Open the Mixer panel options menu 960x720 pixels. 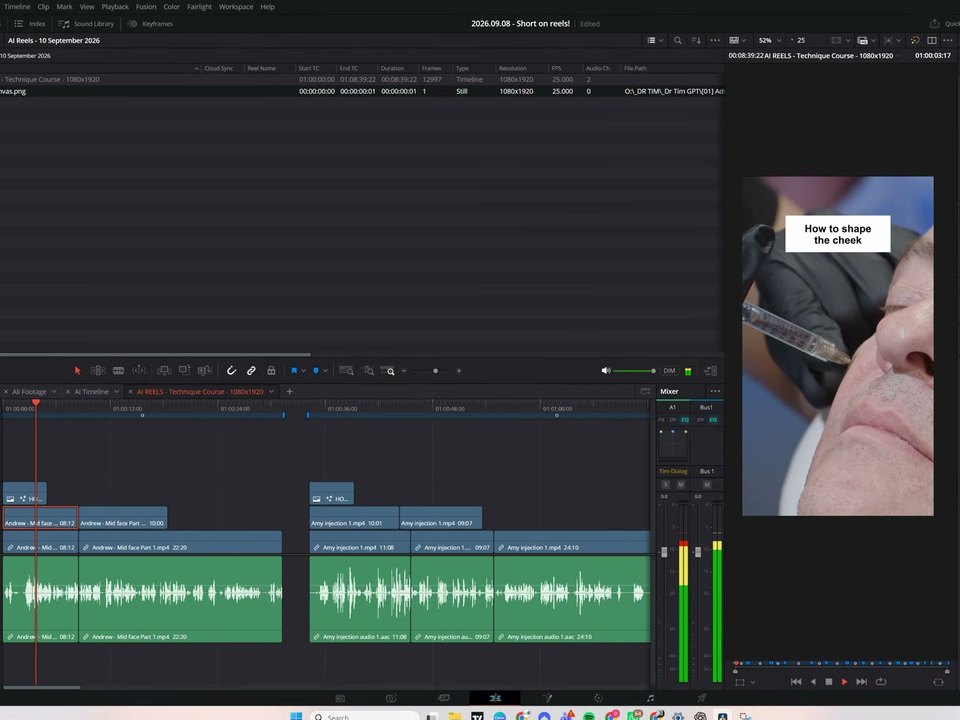click(714, 391)
